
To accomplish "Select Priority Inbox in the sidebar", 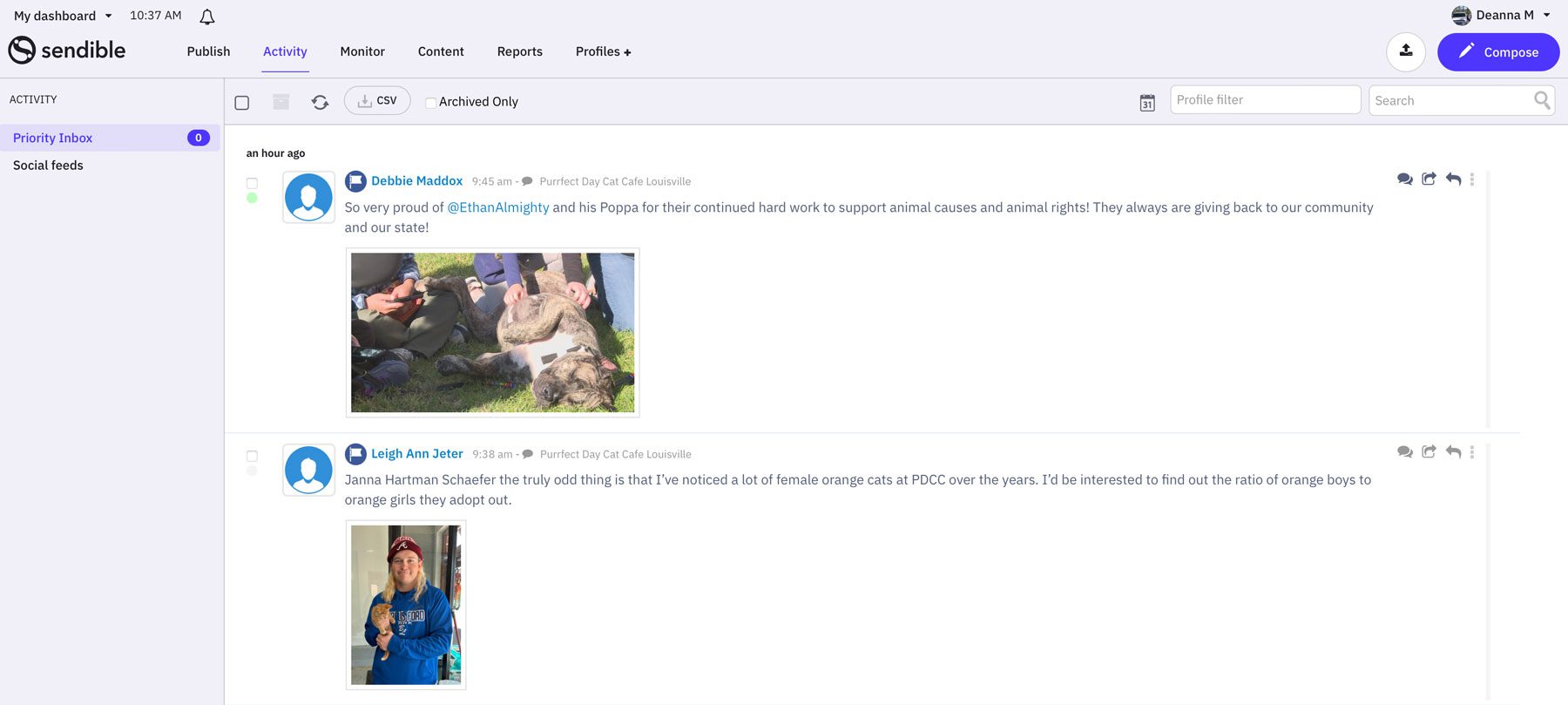I will pos(110,138).
